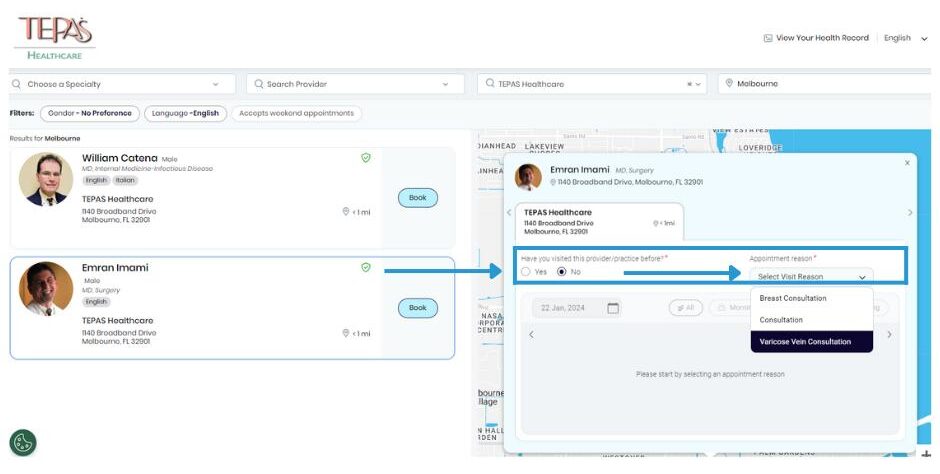Expand the TEPAS Healthcare dropdown chevron
This screenshot has width=940, height=474.
698,84
